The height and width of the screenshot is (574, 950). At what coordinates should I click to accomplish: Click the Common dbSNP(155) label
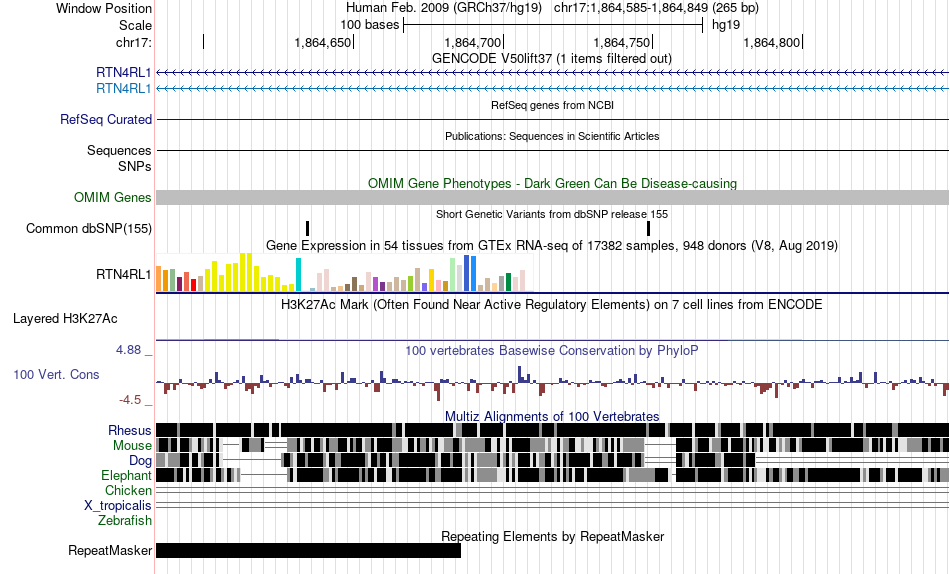tap(89, 229)
